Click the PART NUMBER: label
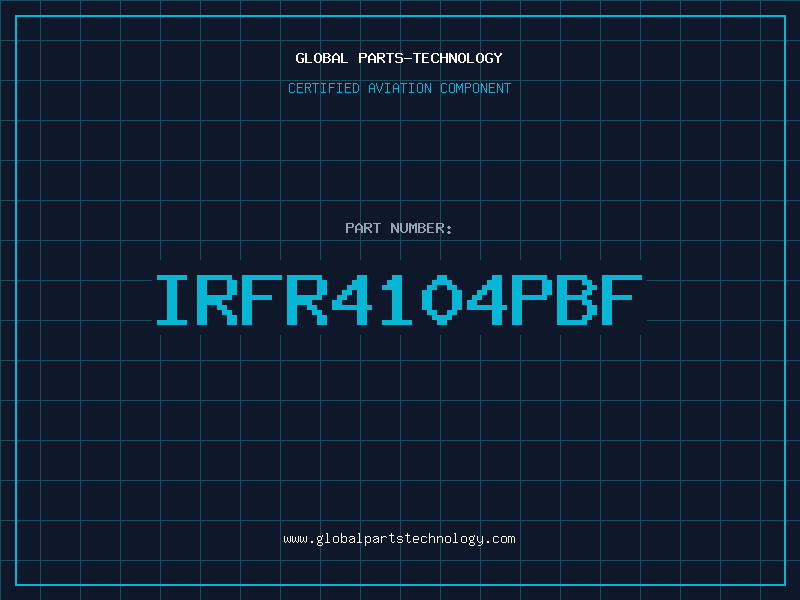 click(399, 228)
